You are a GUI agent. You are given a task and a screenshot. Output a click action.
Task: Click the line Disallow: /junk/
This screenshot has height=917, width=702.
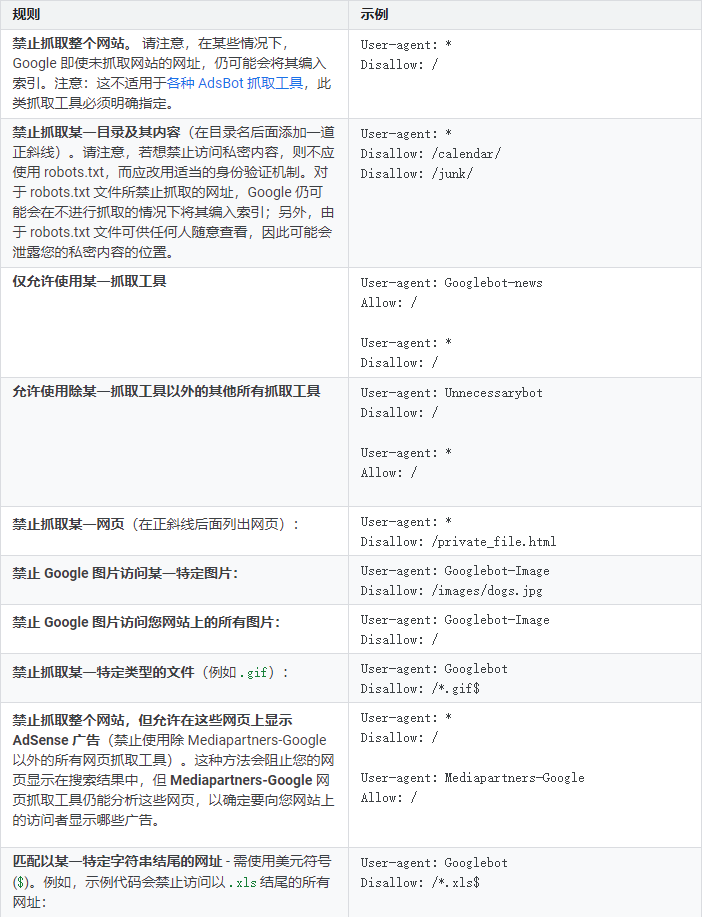point(417,174)
